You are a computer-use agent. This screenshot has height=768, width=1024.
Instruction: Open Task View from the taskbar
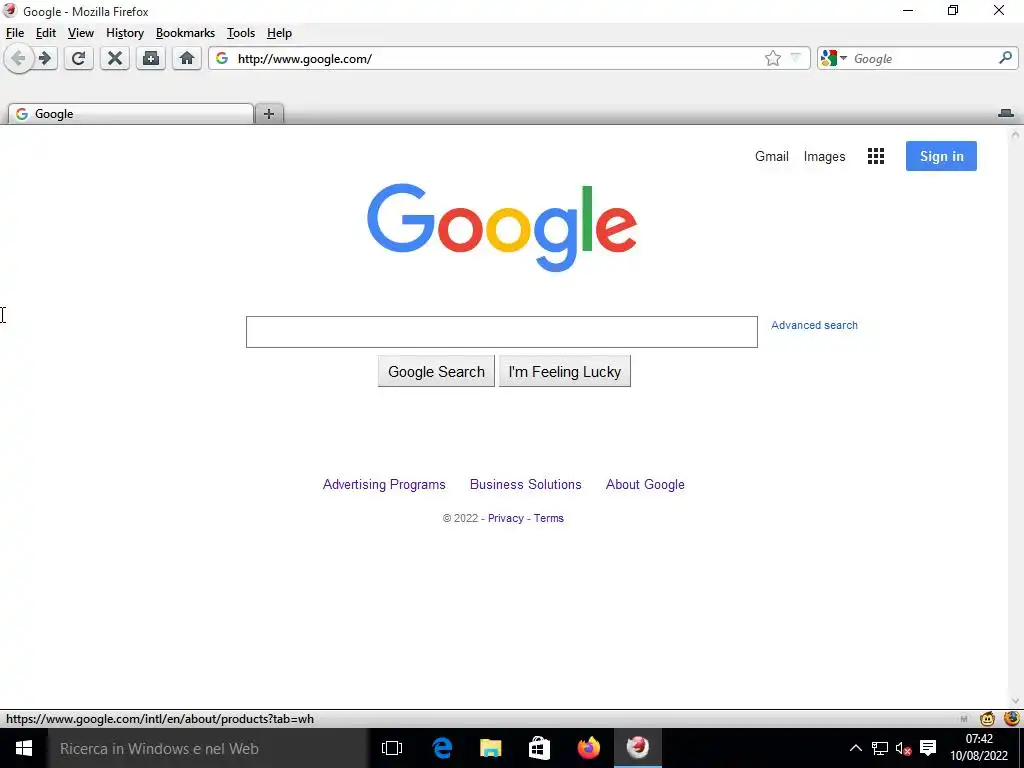coord(392,748)
